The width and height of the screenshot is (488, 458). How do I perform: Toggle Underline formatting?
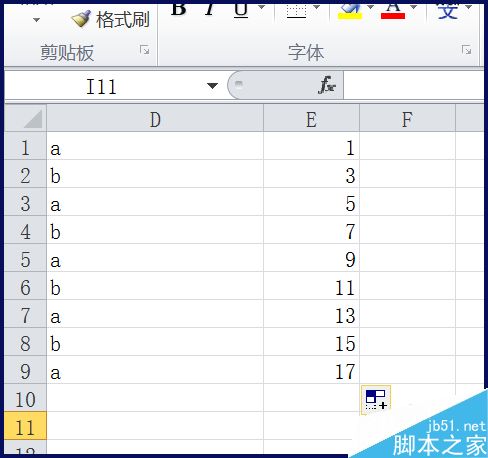coord(241,9)
